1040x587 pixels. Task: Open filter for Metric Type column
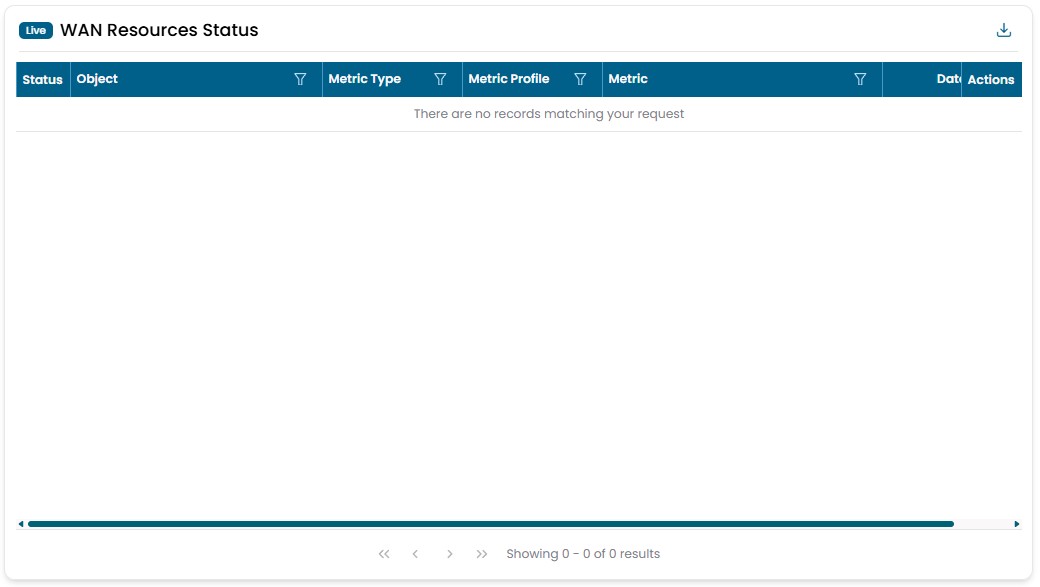[440, 79]
